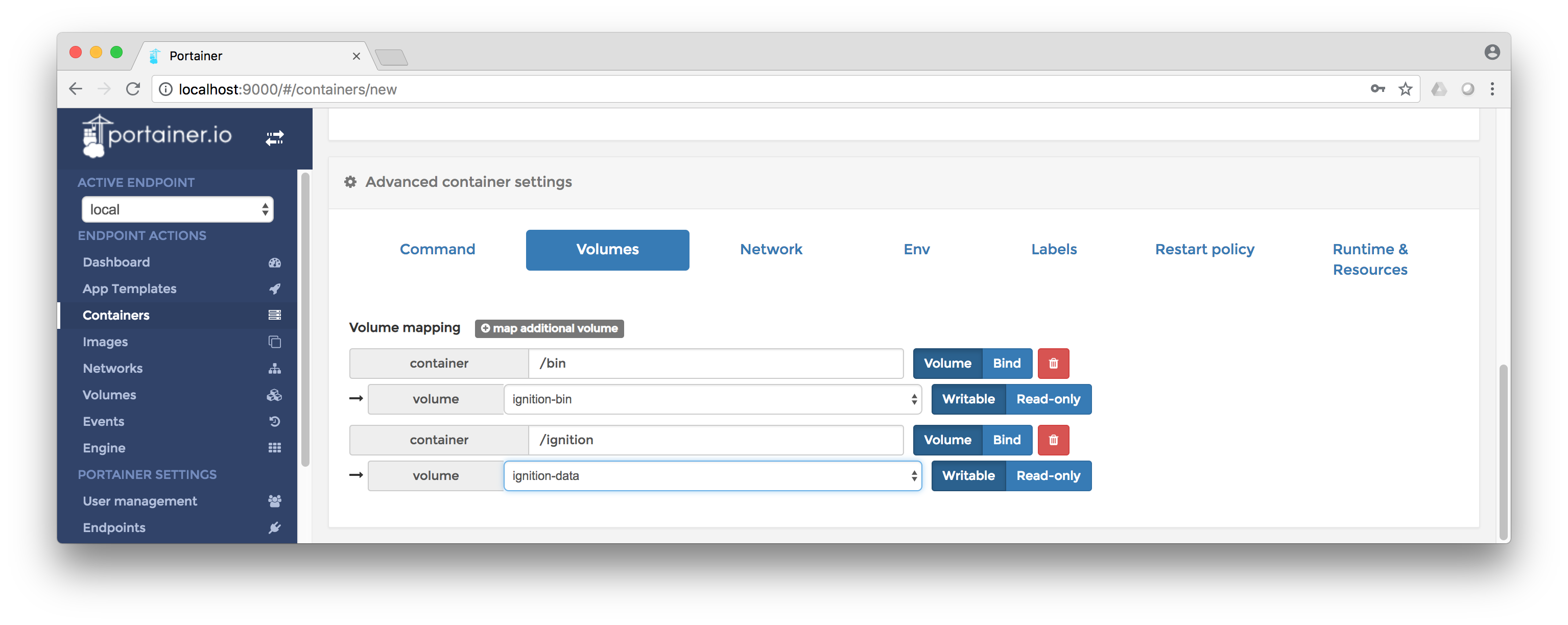Click the Dashboard gauge icon in sidebar

274,262
